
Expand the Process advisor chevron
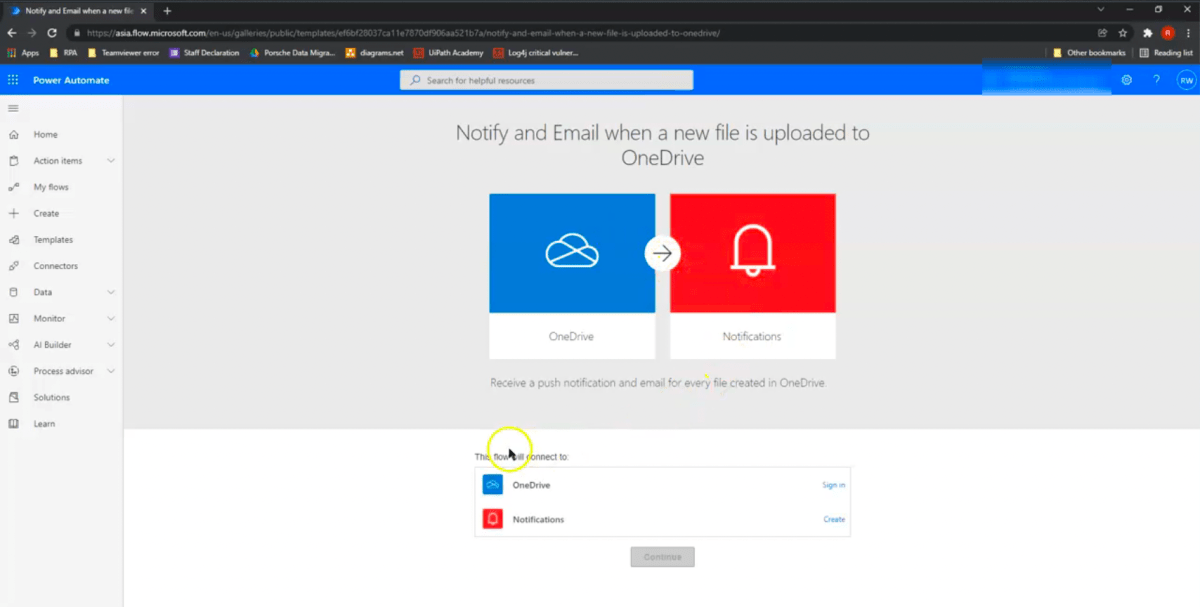point(111,371)
